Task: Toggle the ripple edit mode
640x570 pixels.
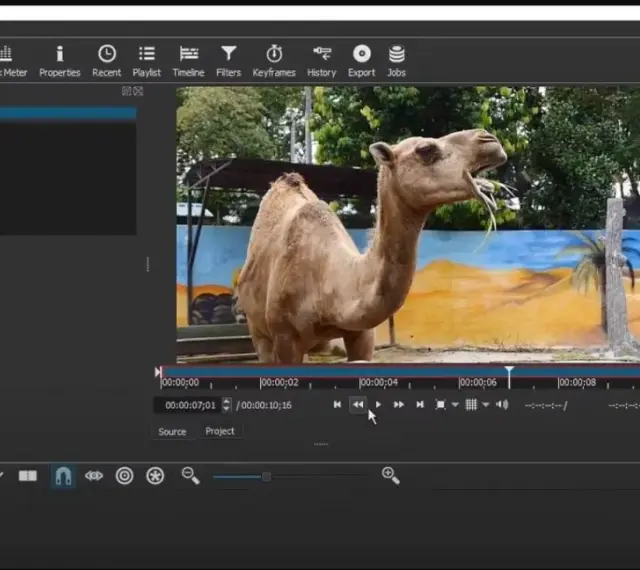Action: pos(124,476)
